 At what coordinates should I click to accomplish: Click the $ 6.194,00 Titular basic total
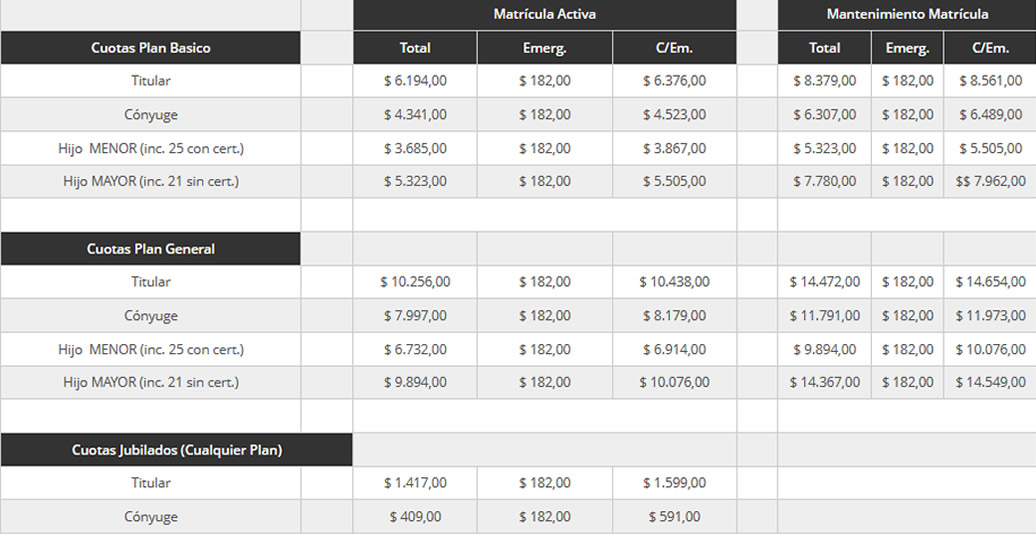(415, 81)
